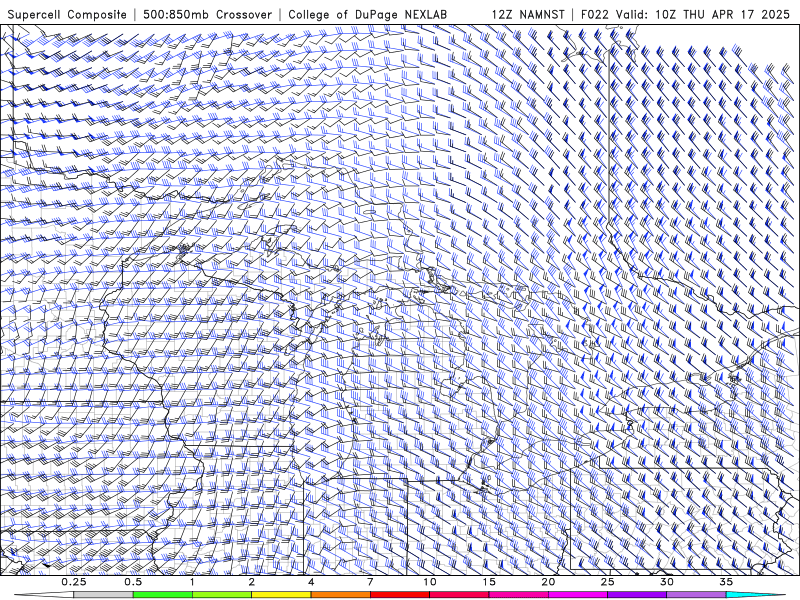Select the magenta color bar segment after 20
Screen dimensions: 800x600
point(578,595)
